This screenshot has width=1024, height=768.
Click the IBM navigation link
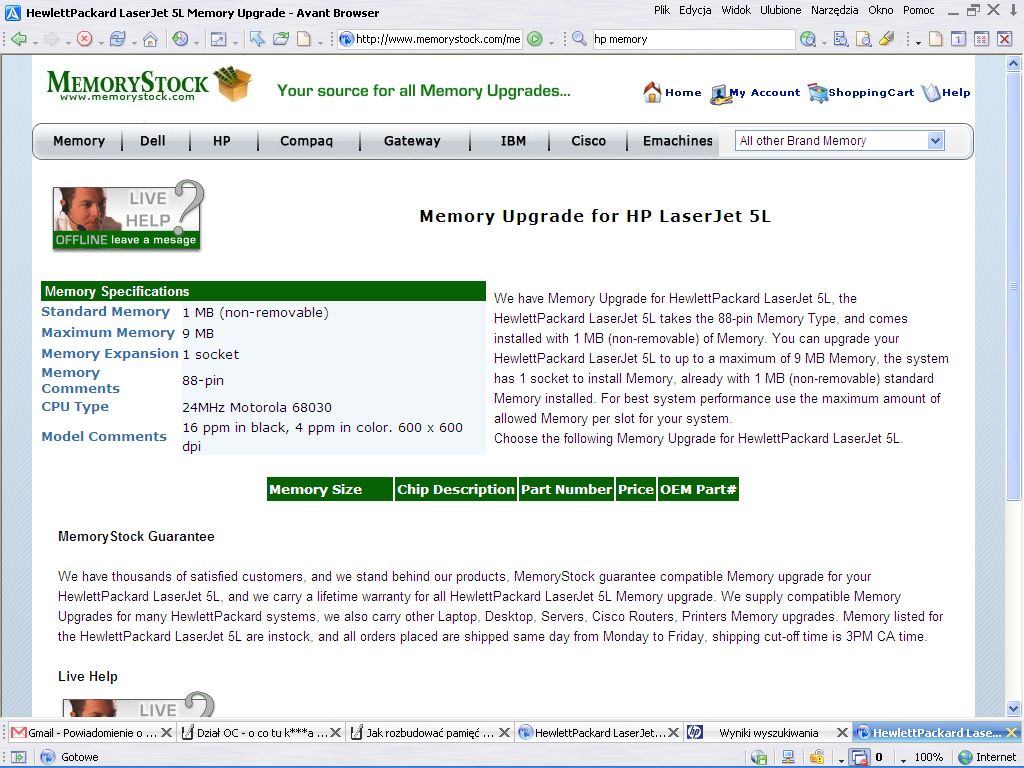pyautogui.click(x=513, y=141)
